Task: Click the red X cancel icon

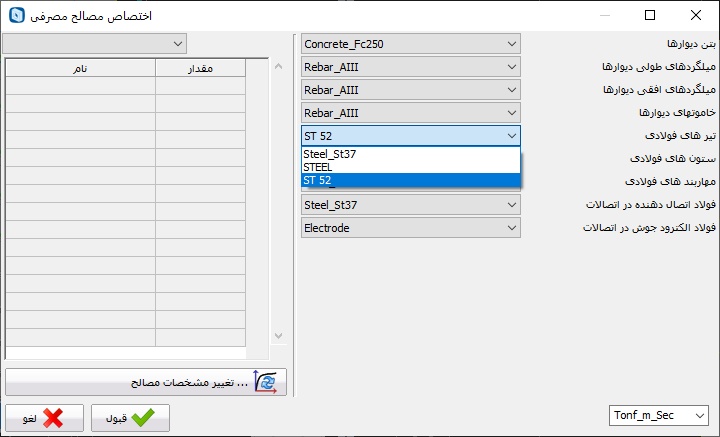Action: click(53, 418)
